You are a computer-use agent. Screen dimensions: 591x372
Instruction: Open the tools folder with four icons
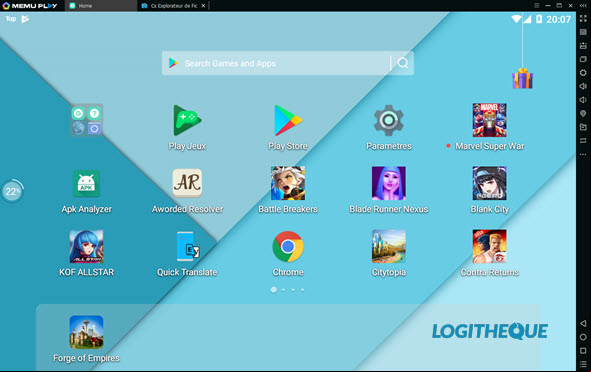pyautogui.click(x=86, y=120)
